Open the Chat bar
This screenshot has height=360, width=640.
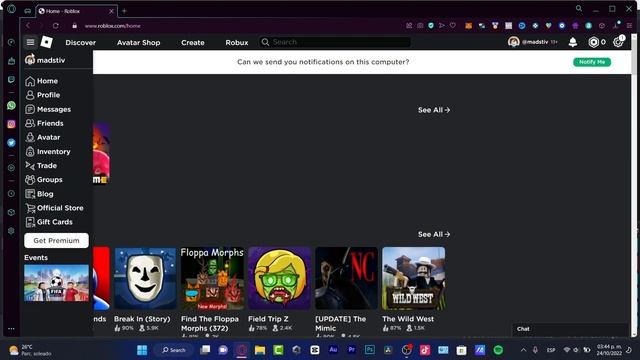[570, 329]
